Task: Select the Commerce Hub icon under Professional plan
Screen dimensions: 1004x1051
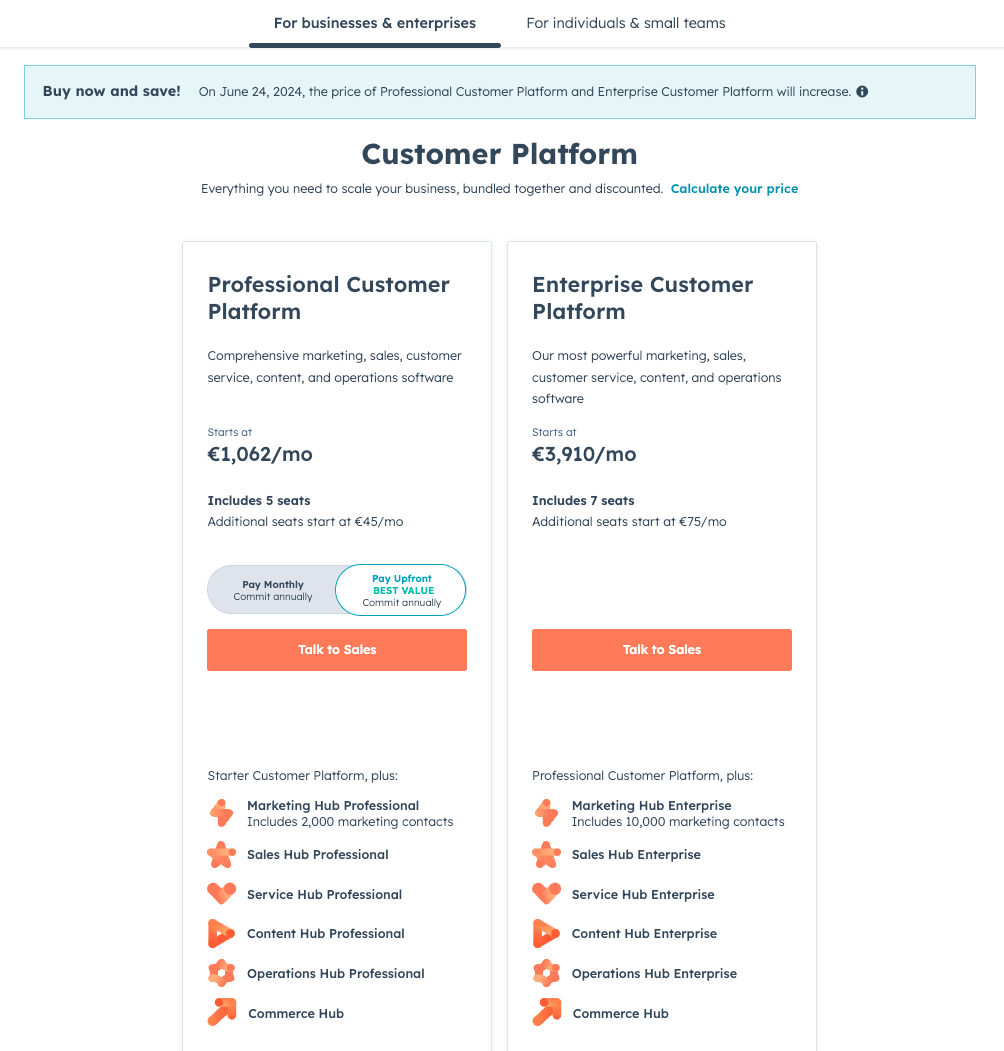Action: [221, 1012]
